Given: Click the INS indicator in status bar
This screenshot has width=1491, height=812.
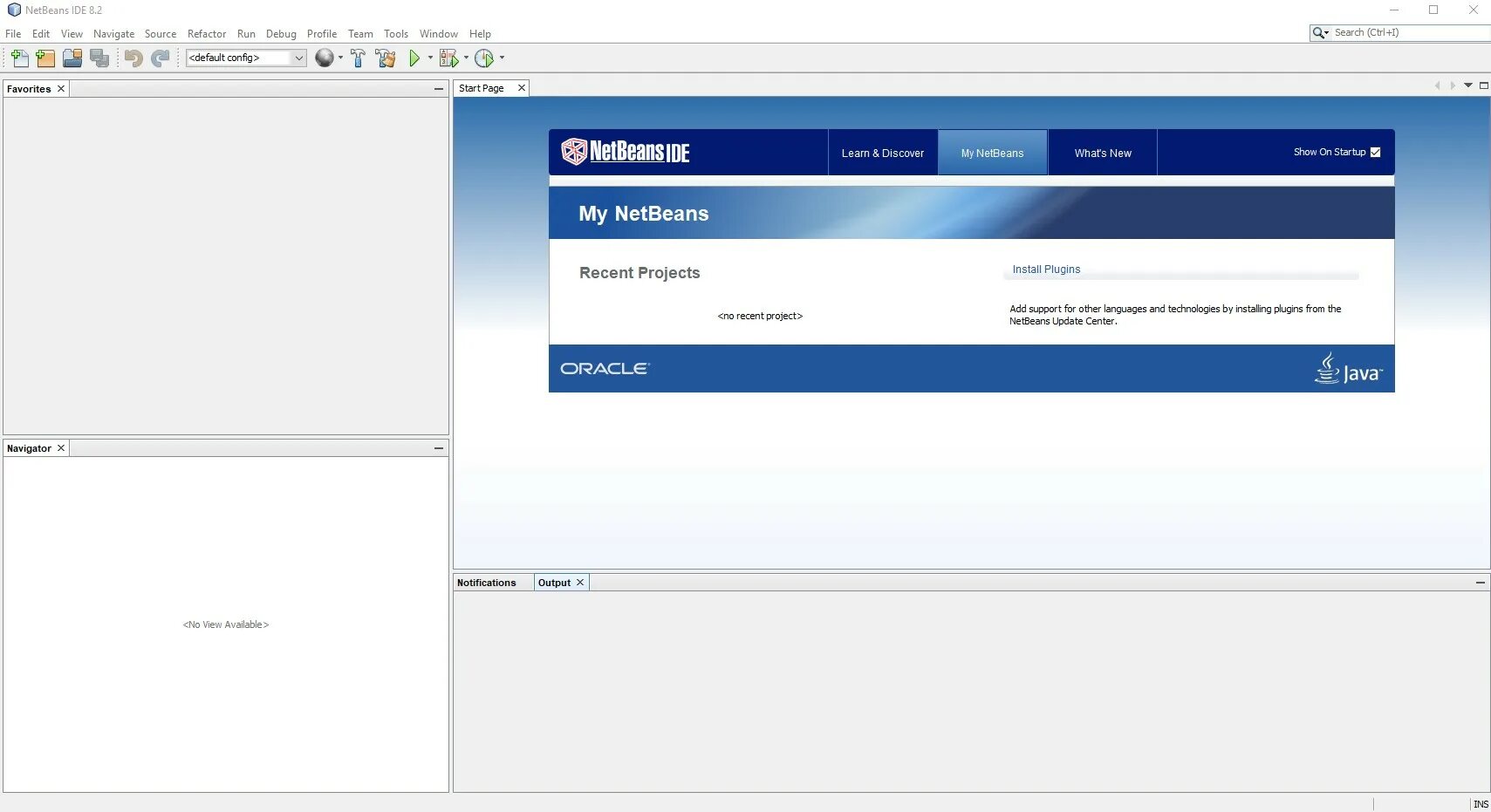Looking at the screenshot, I should (1481, 804).
